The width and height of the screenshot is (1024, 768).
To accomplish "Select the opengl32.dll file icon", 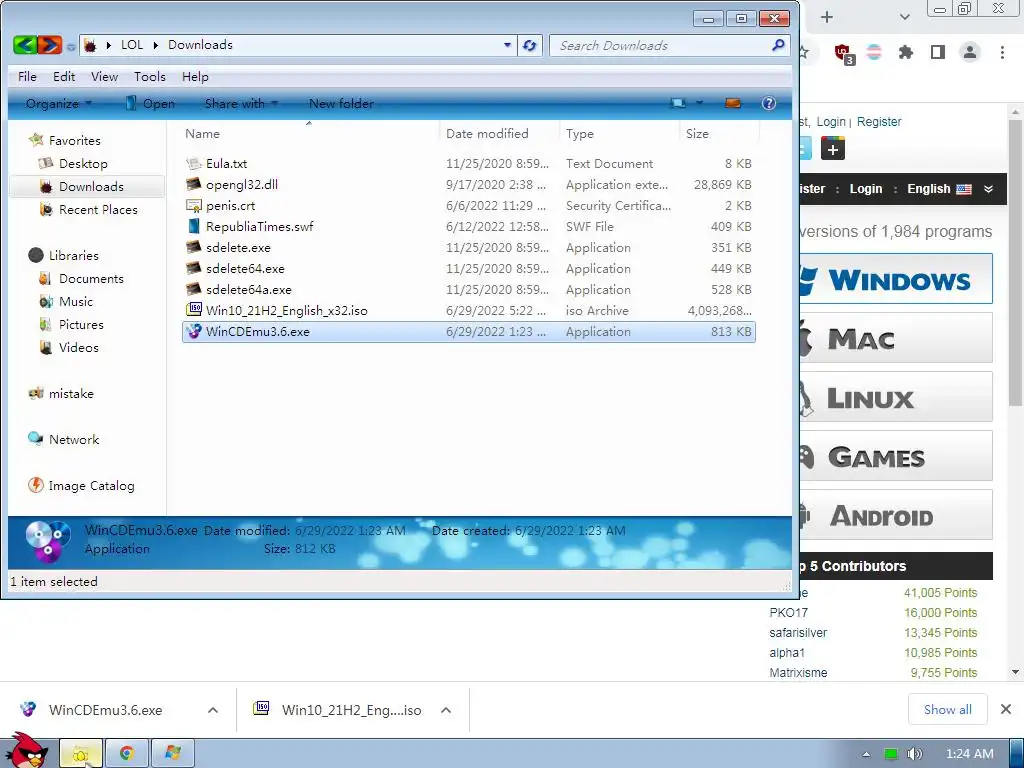I will [x=193, y=184].
